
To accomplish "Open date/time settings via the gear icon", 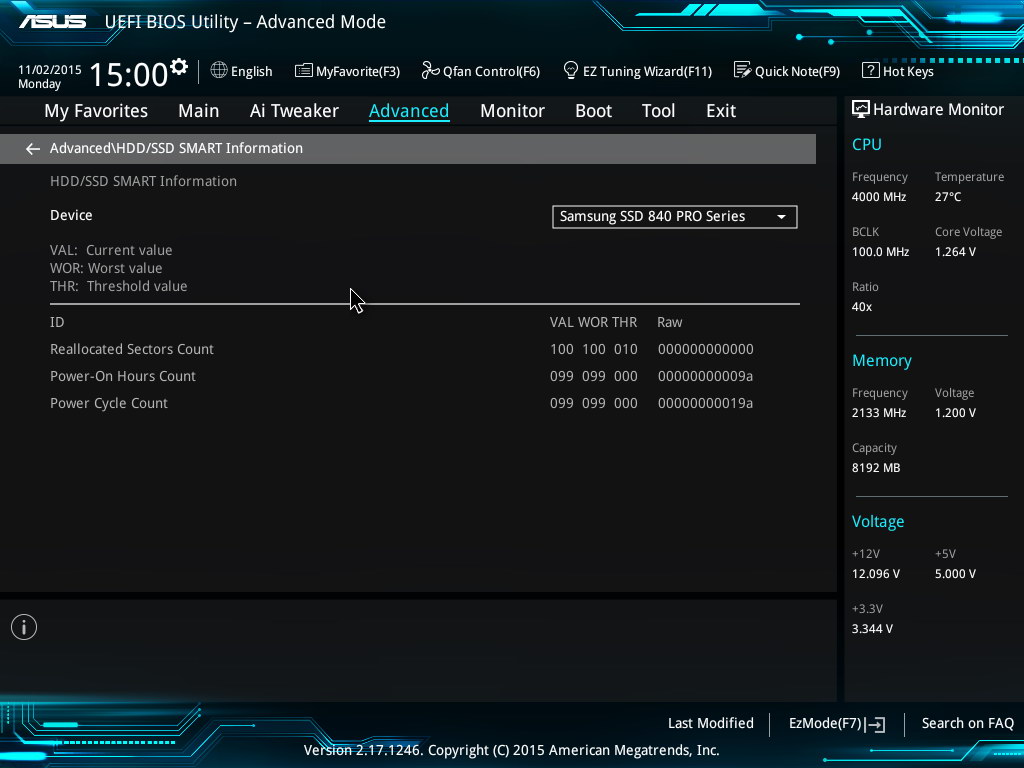I will (179, 68).
